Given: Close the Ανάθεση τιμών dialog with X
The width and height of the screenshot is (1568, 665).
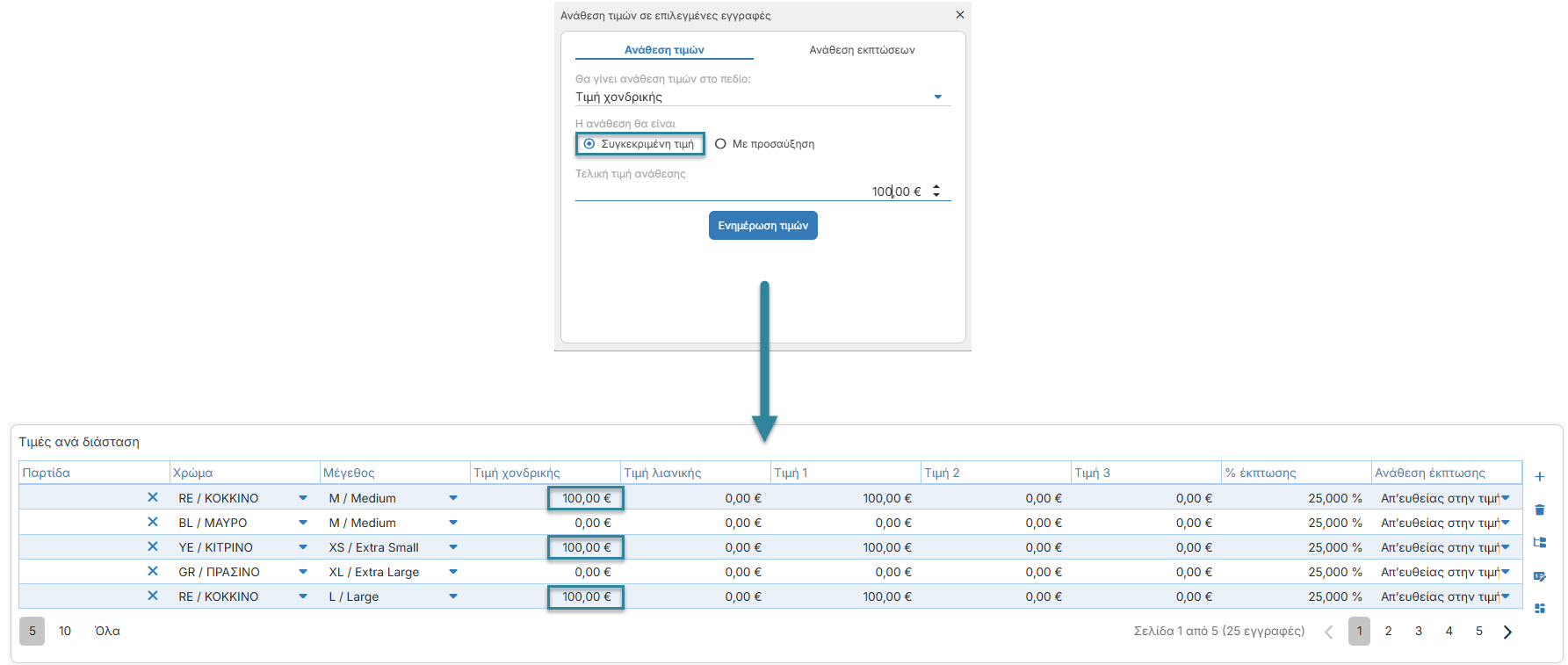Looking at the screenshot, I should [x=959, y=15].
